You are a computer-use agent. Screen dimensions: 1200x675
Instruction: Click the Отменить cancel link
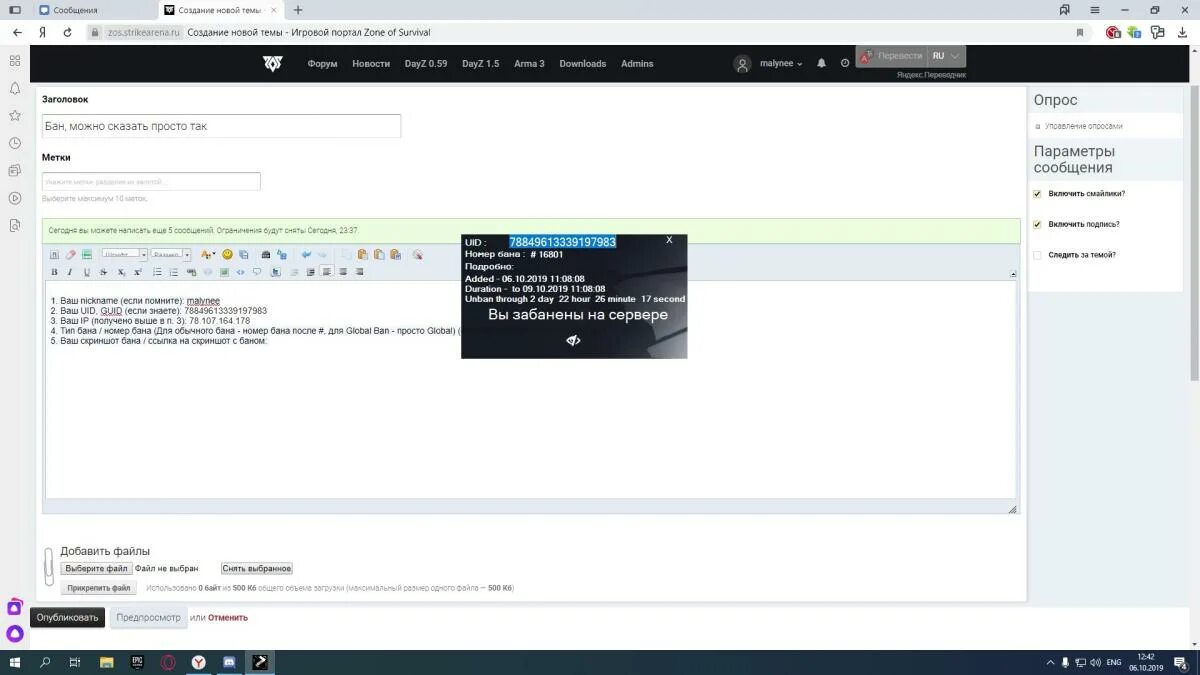[x=228, y=617]
